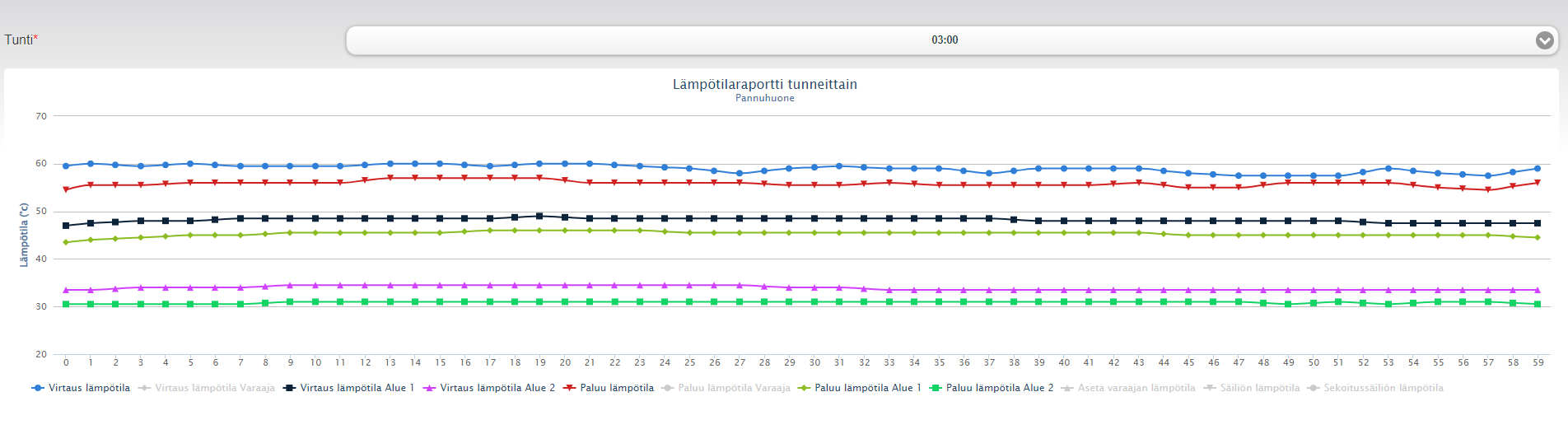Click the 03:00 hour selection field
This screenshot has width=1568, height=434.
[944, 40]
